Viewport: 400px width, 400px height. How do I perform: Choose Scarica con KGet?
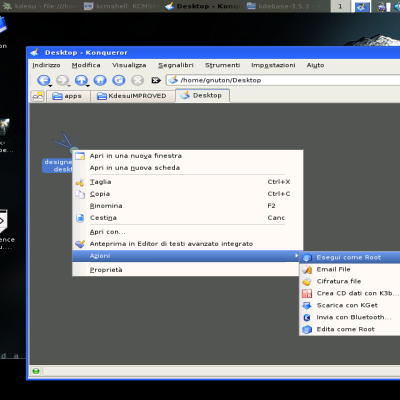pos(350,305)
